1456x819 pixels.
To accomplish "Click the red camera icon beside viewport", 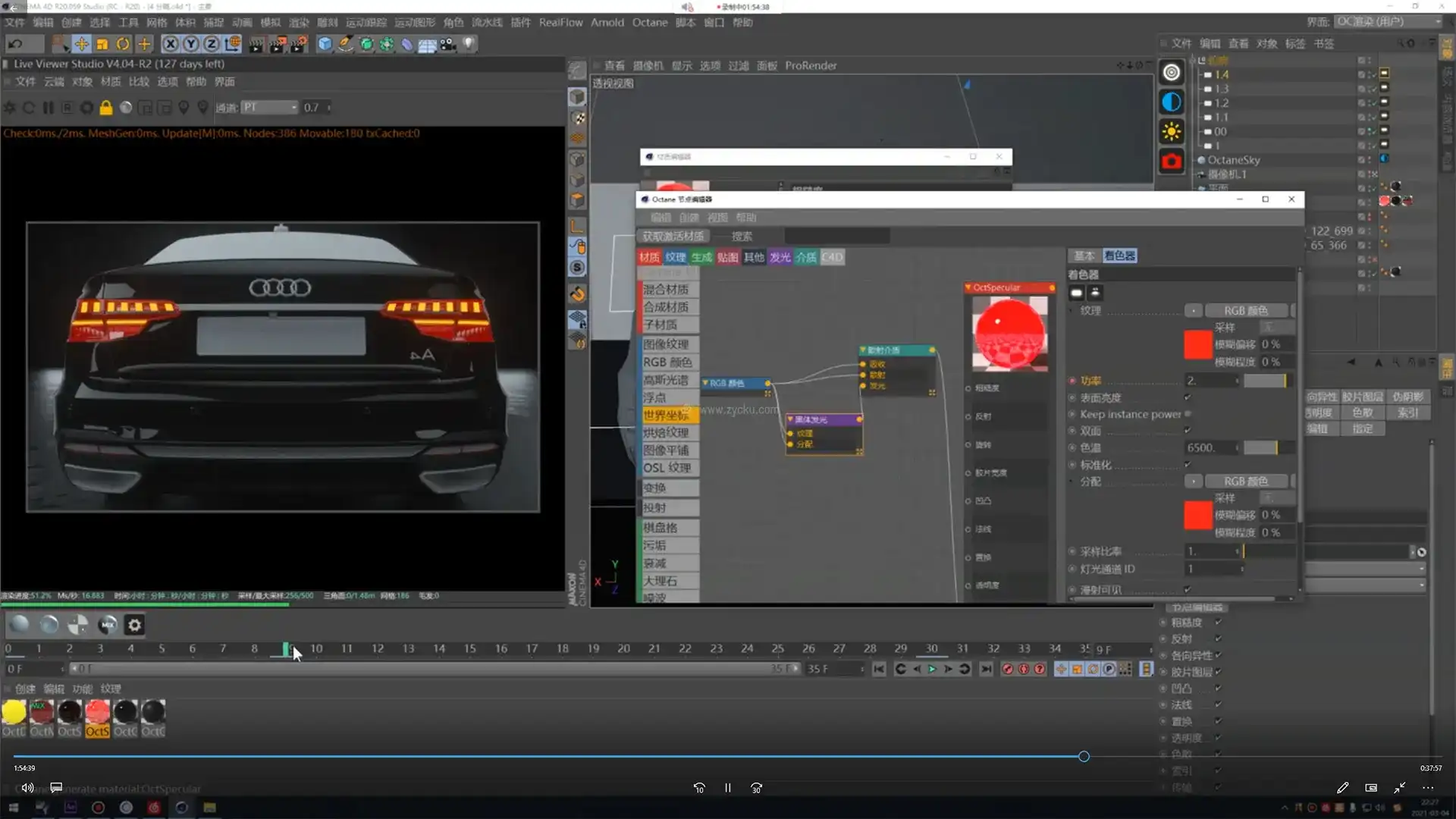I will tap(1172, 162).
